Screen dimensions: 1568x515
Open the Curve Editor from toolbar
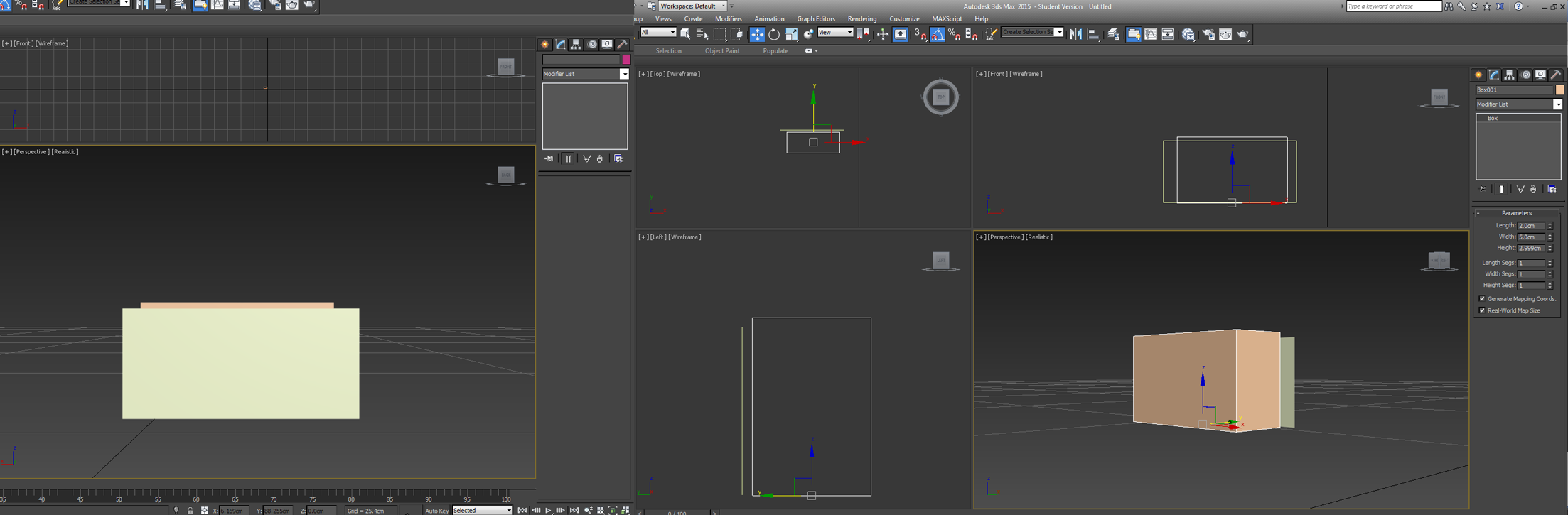click(x=1151, y=34)
